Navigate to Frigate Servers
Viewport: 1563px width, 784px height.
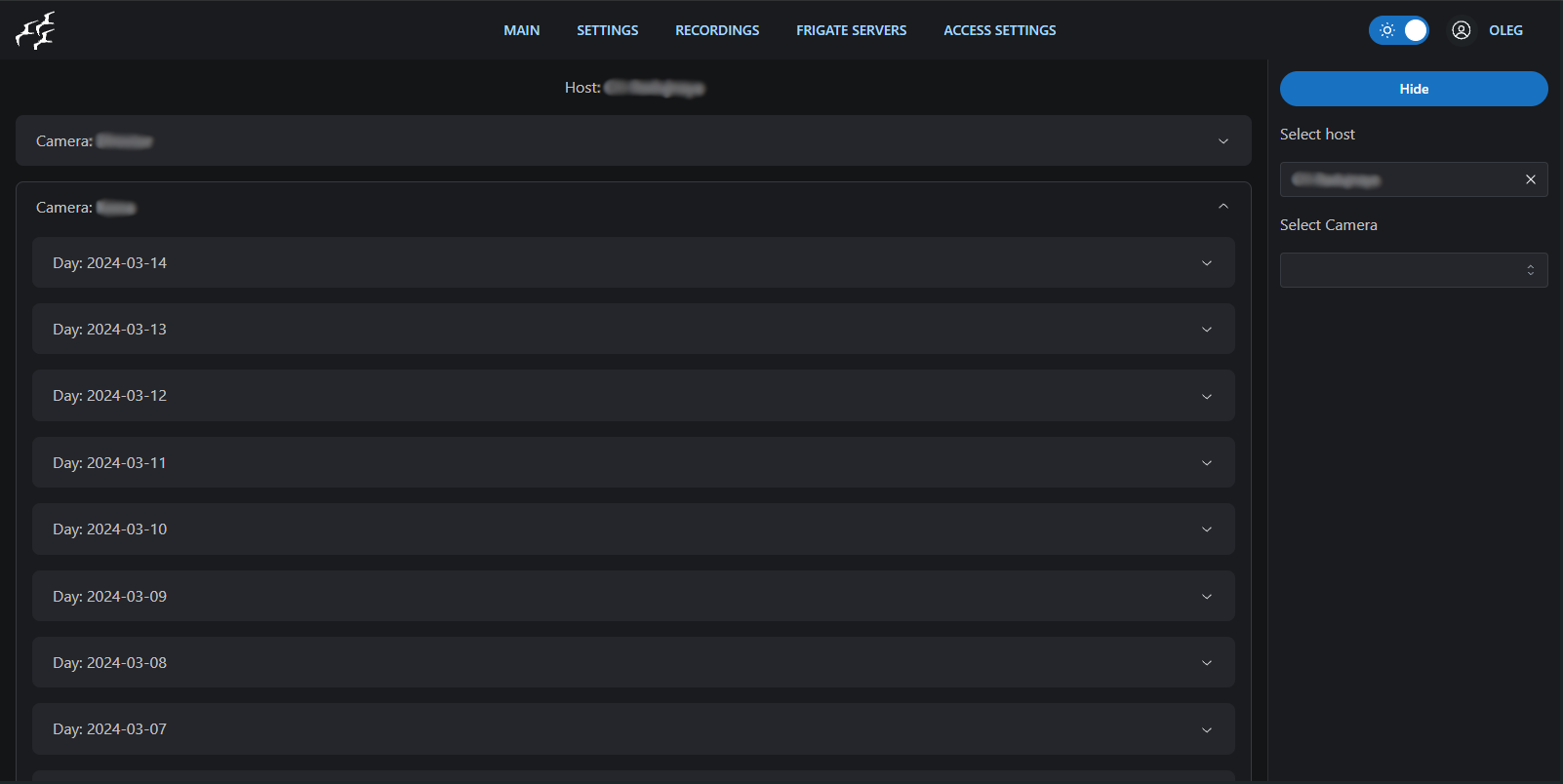tap(851, 30)
